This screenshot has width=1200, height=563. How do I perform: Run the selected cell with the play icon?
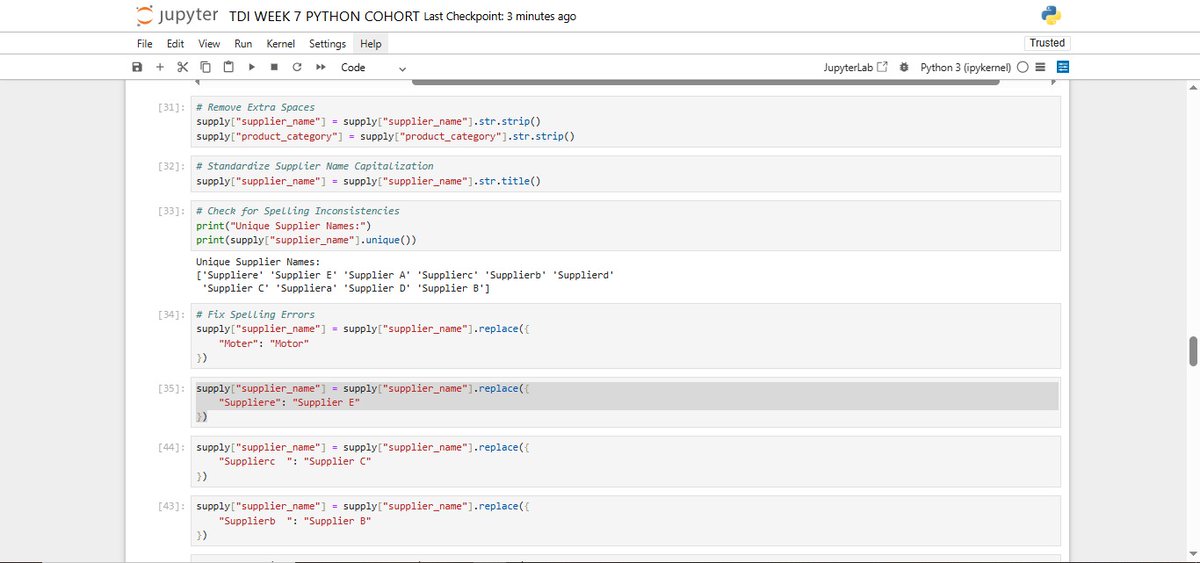pyautogui.click(x=252, y=67)
